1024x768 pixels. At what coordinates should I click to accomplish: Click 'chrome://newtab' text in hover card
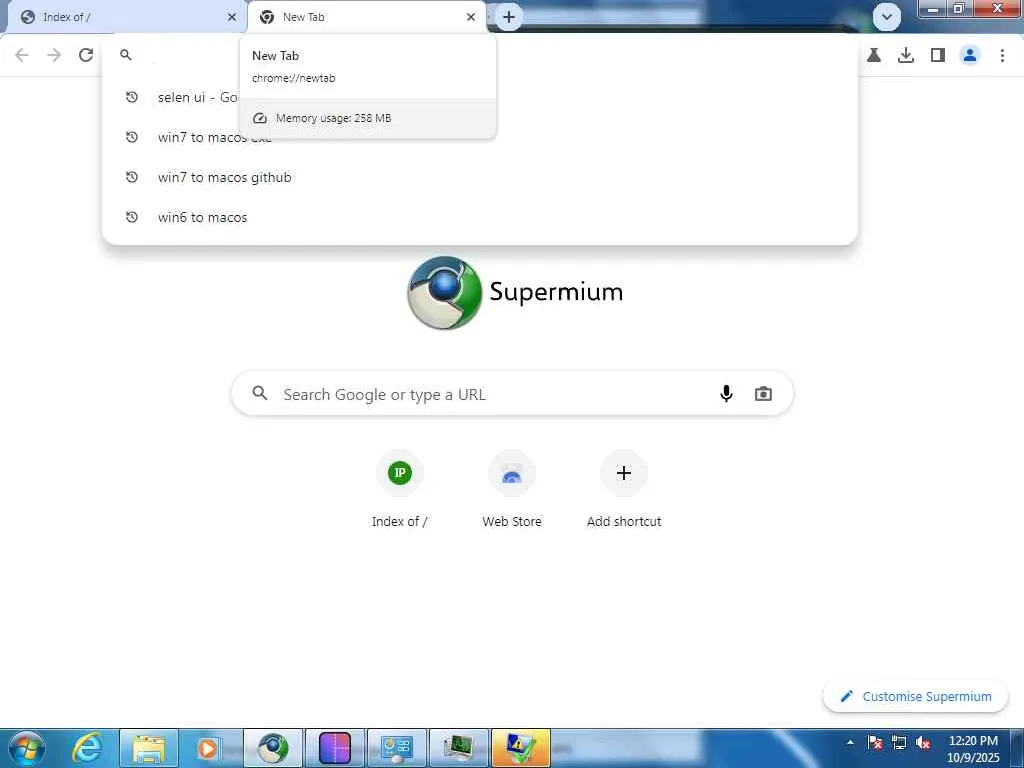[293, 78]
